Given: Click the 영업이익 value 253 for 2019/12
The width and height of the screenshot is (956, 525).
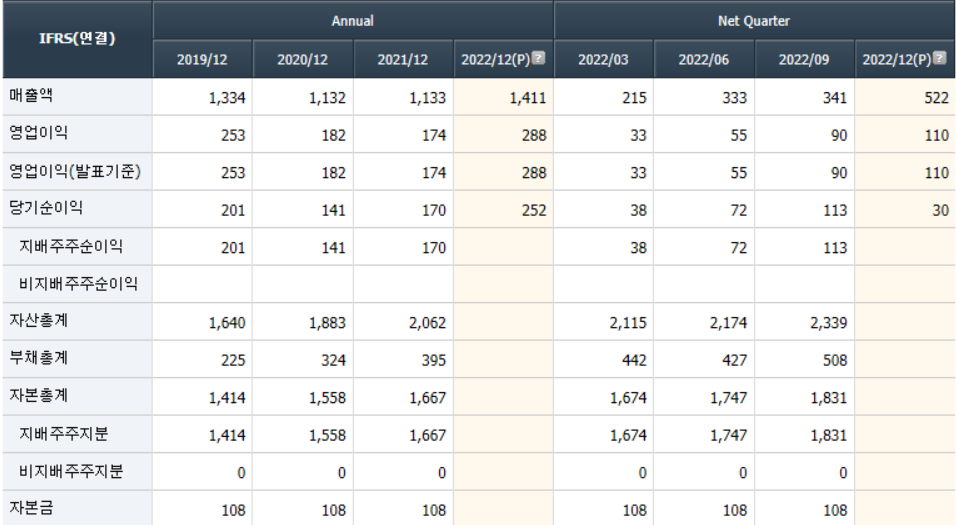Looking at the screenshot, I should tap(233, 135).
